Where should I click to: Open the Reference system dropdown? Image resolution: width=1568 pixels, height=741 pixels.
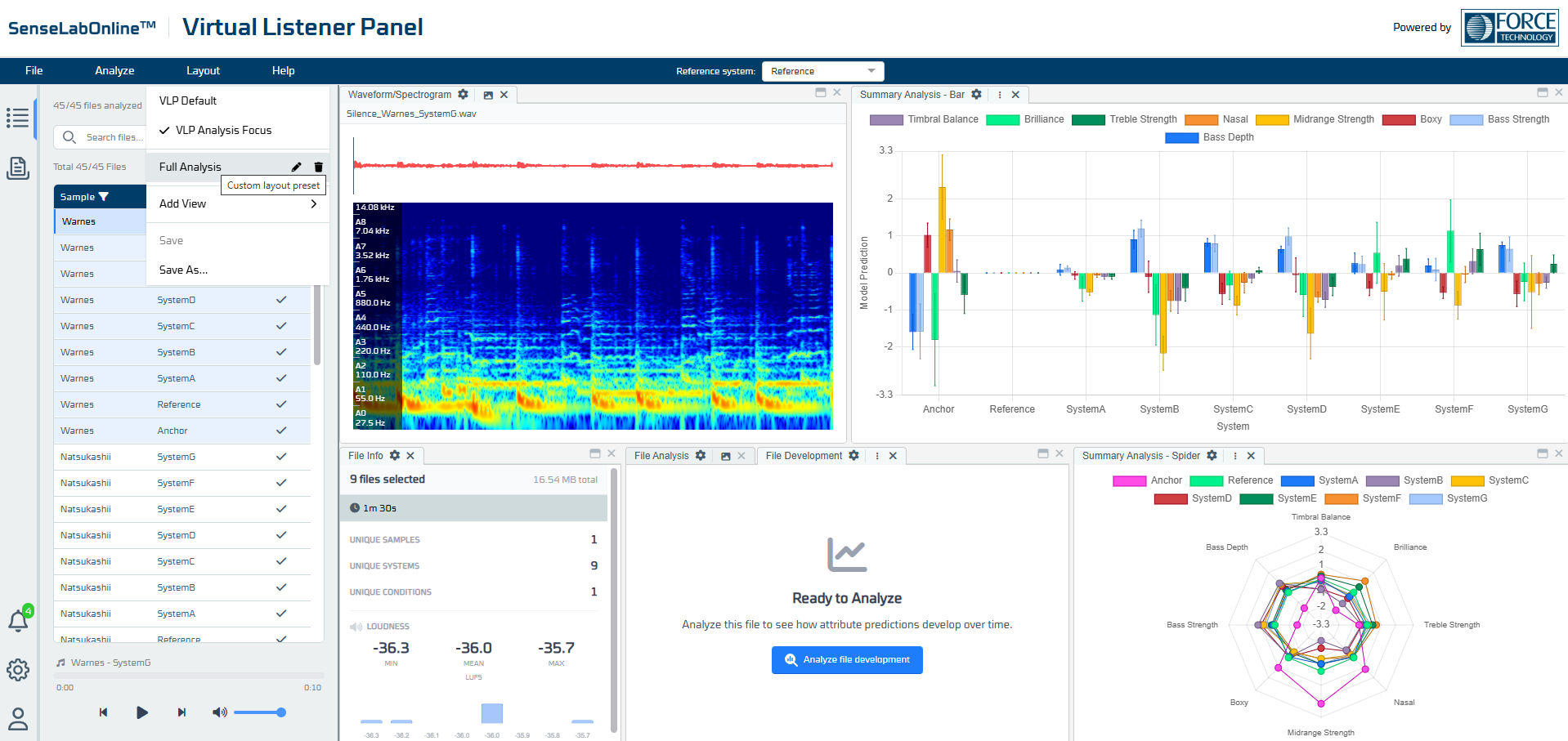point(822,71)
